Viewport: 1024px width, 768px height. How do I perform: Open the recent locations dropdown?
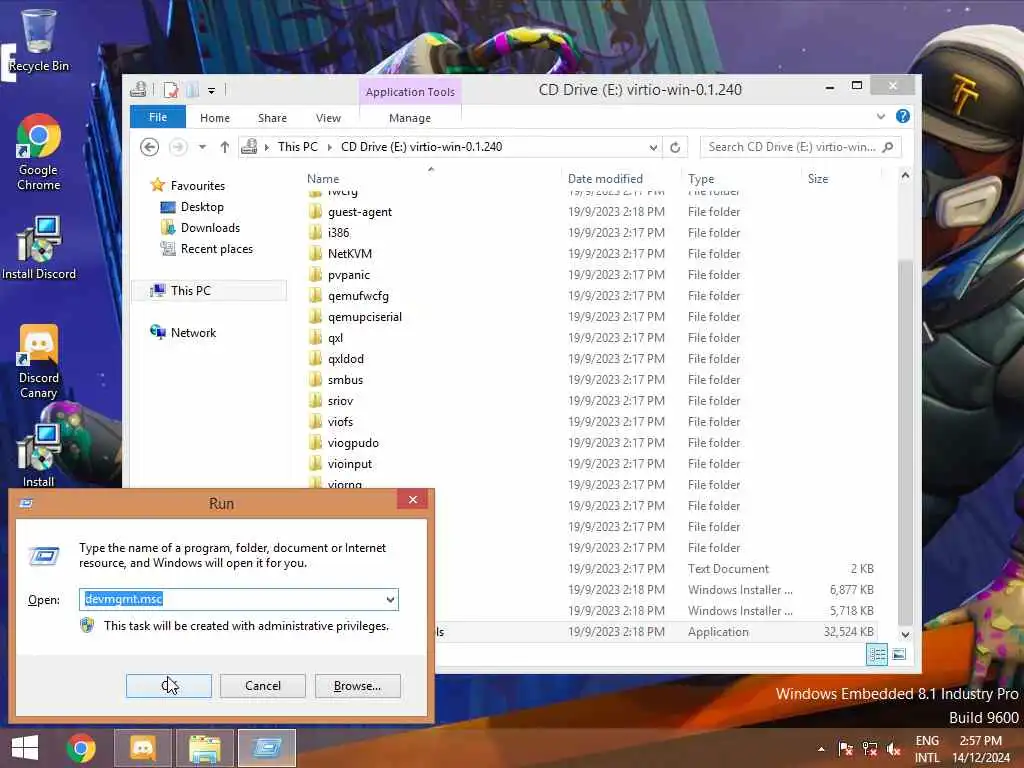click(202, 147)
